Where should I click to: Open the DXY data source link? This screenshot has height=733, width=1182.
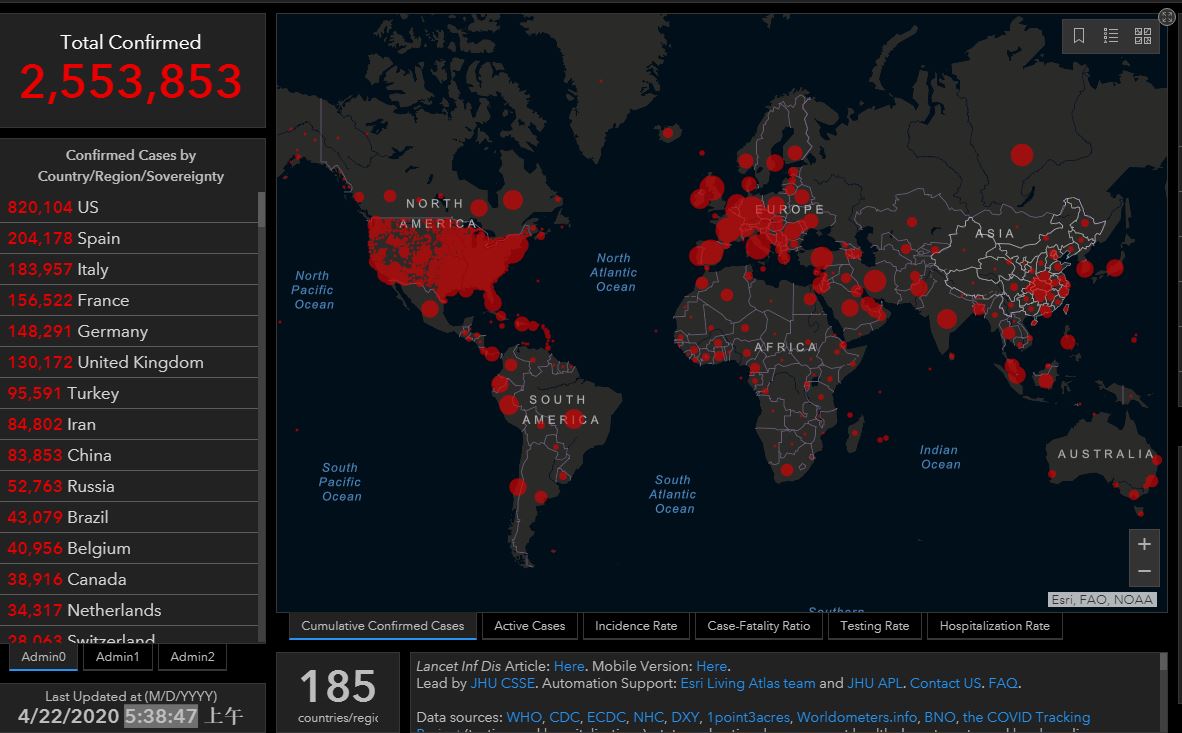coord(684,717)
